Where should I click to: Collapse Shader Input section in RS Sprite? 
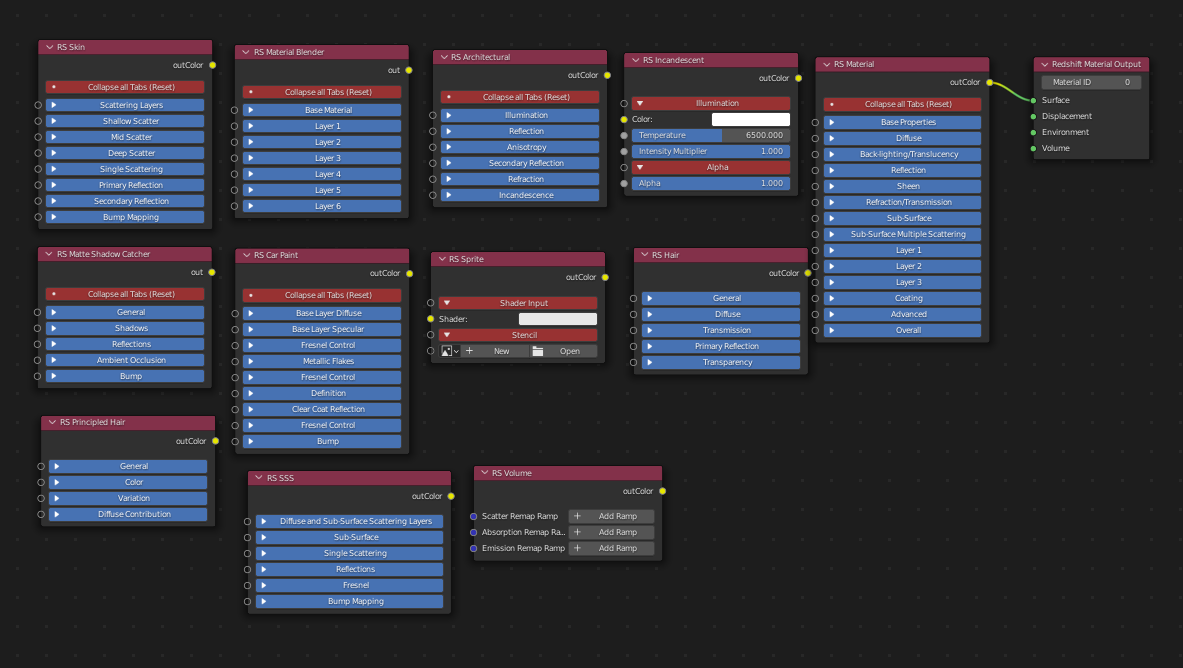pyautogui.click(x=518, y=303)
